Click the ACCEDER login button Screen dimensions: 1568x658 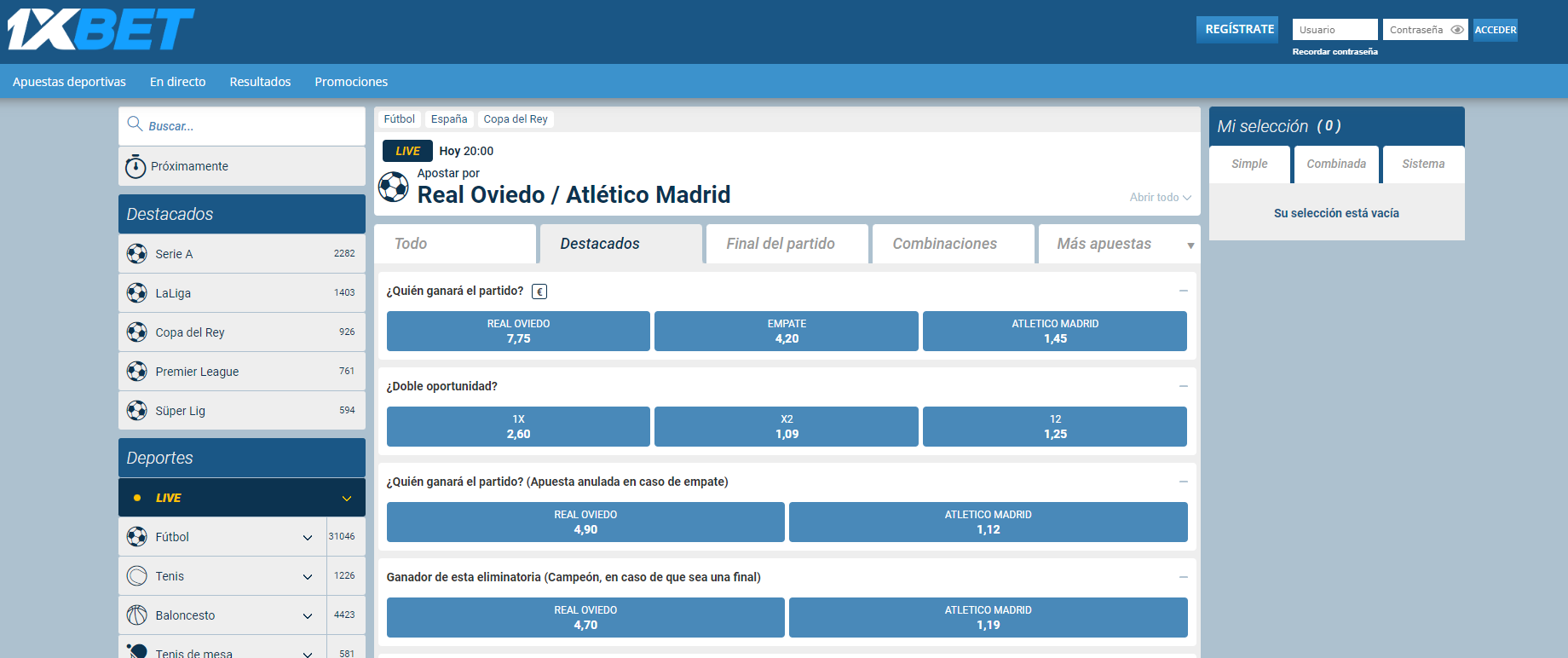point(1496,30)
